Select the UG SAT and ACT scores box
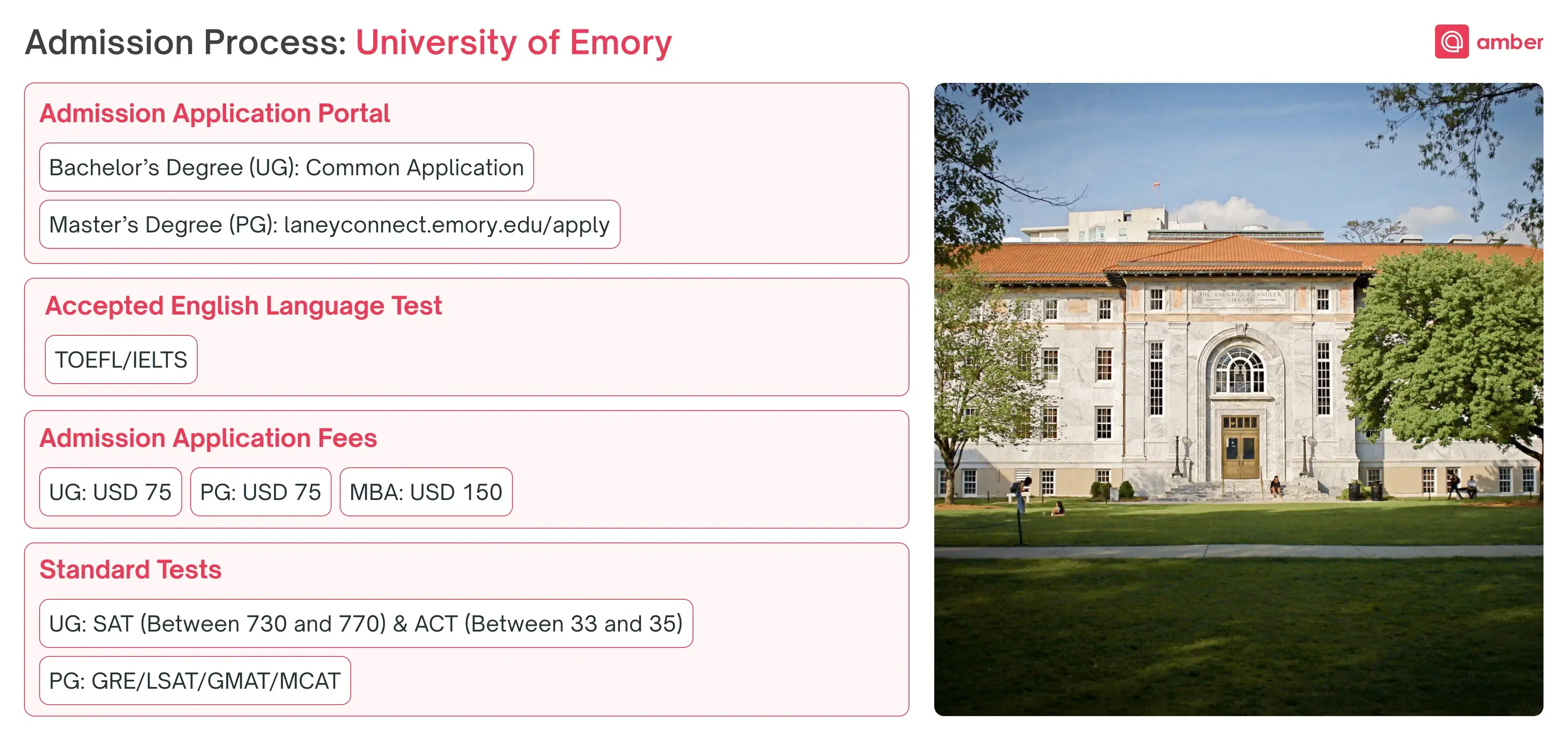 tap(366, 623)
